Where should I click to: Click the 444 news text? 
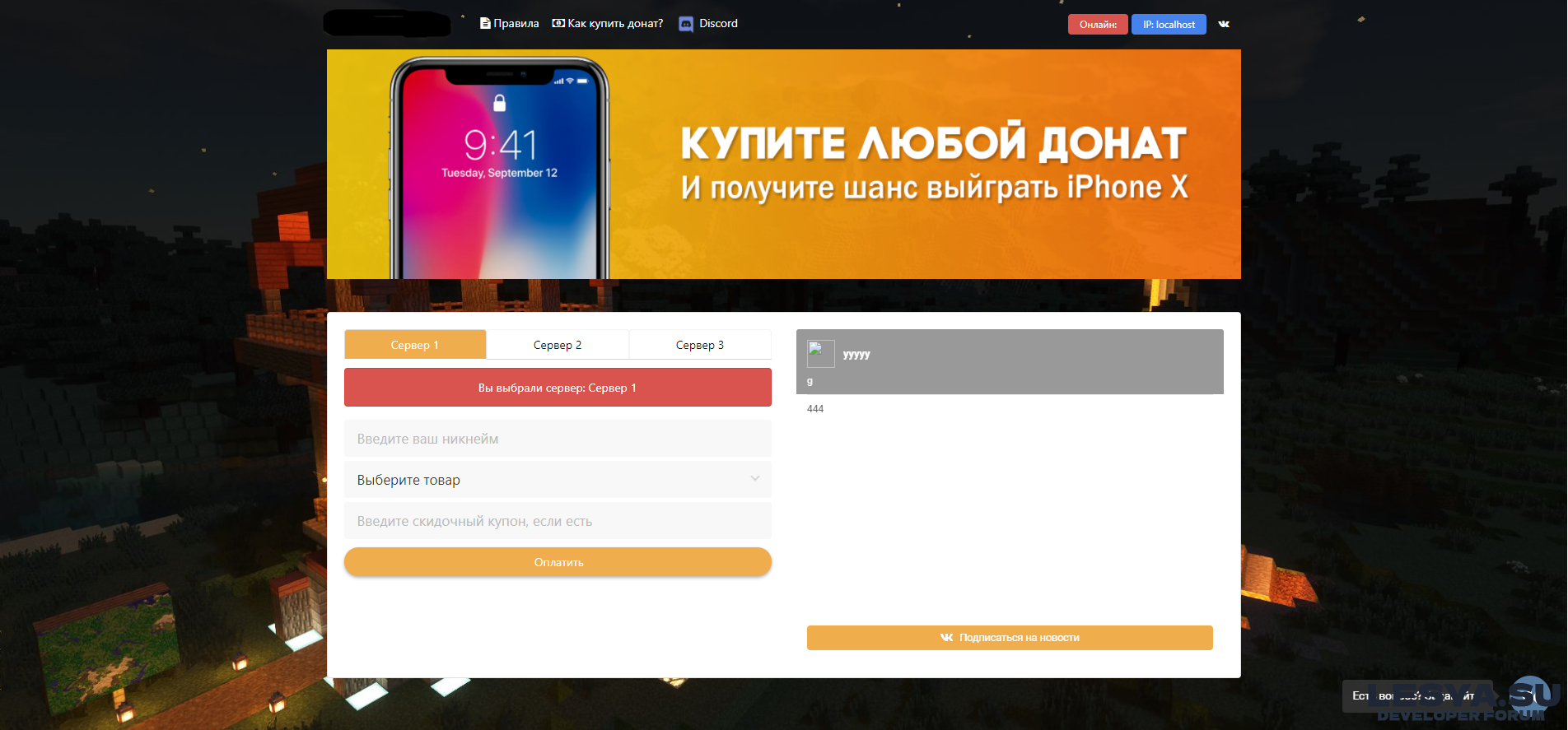(x=815, y=409)
